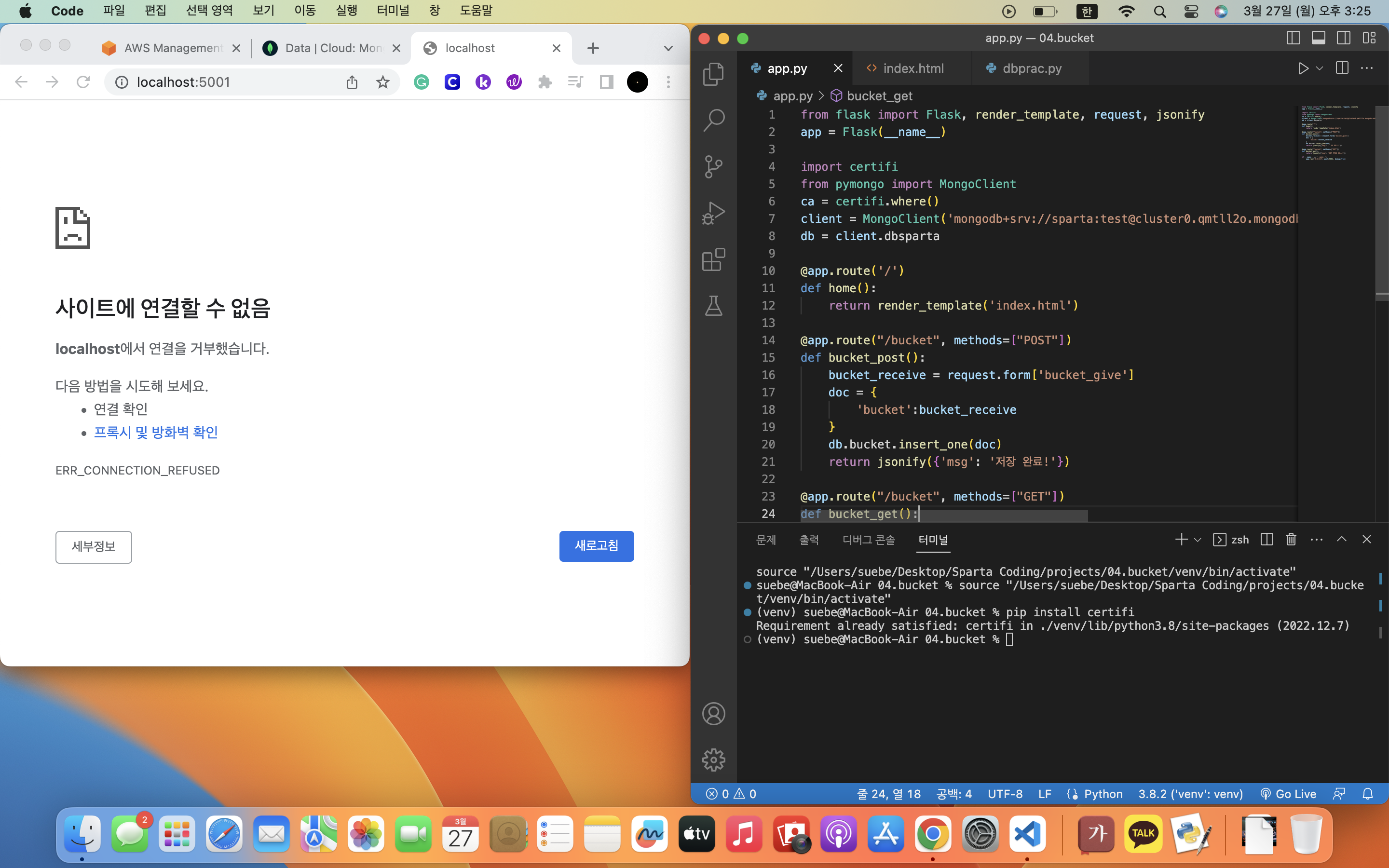Viewport: 1389px width, 868px height.
Task: Open Chrome extensions puzzle icon
Action: (545, 82)
